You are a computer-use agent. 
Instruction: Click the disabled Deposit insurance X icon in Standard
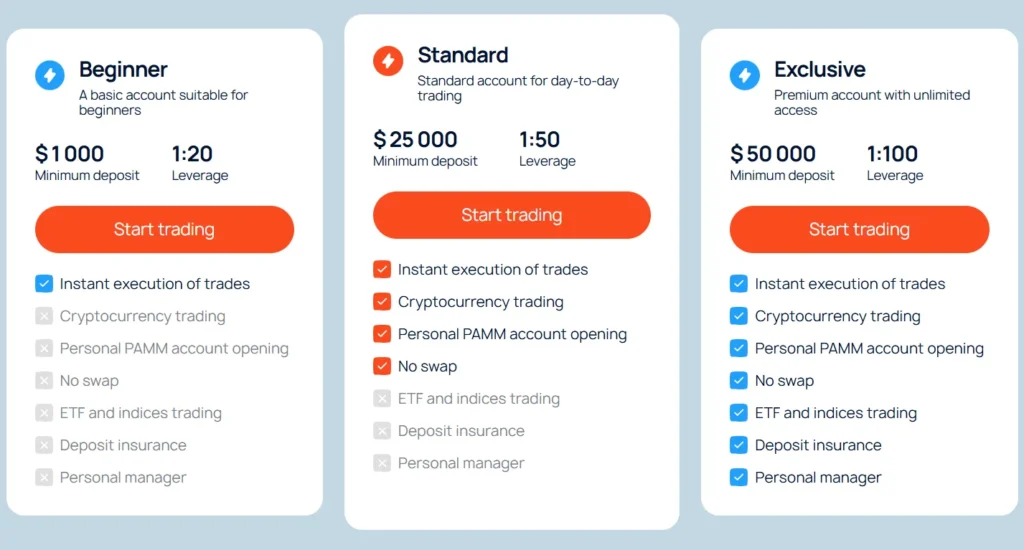click(382, 431)
